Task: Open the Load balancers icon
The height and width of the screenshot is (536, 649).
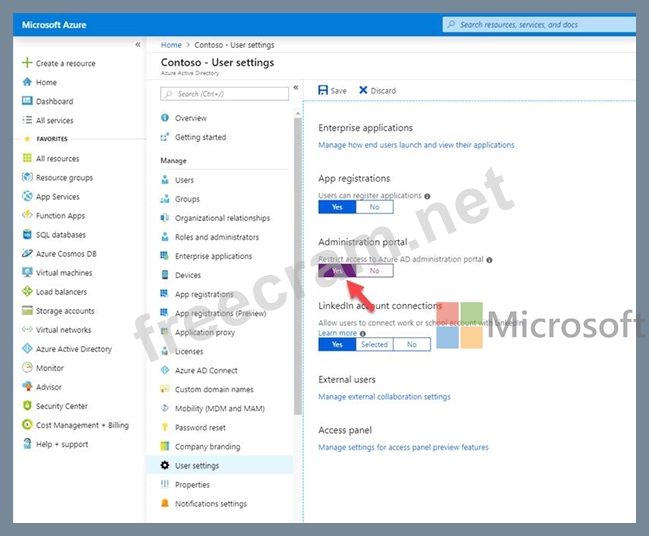Action: point(27,291)
